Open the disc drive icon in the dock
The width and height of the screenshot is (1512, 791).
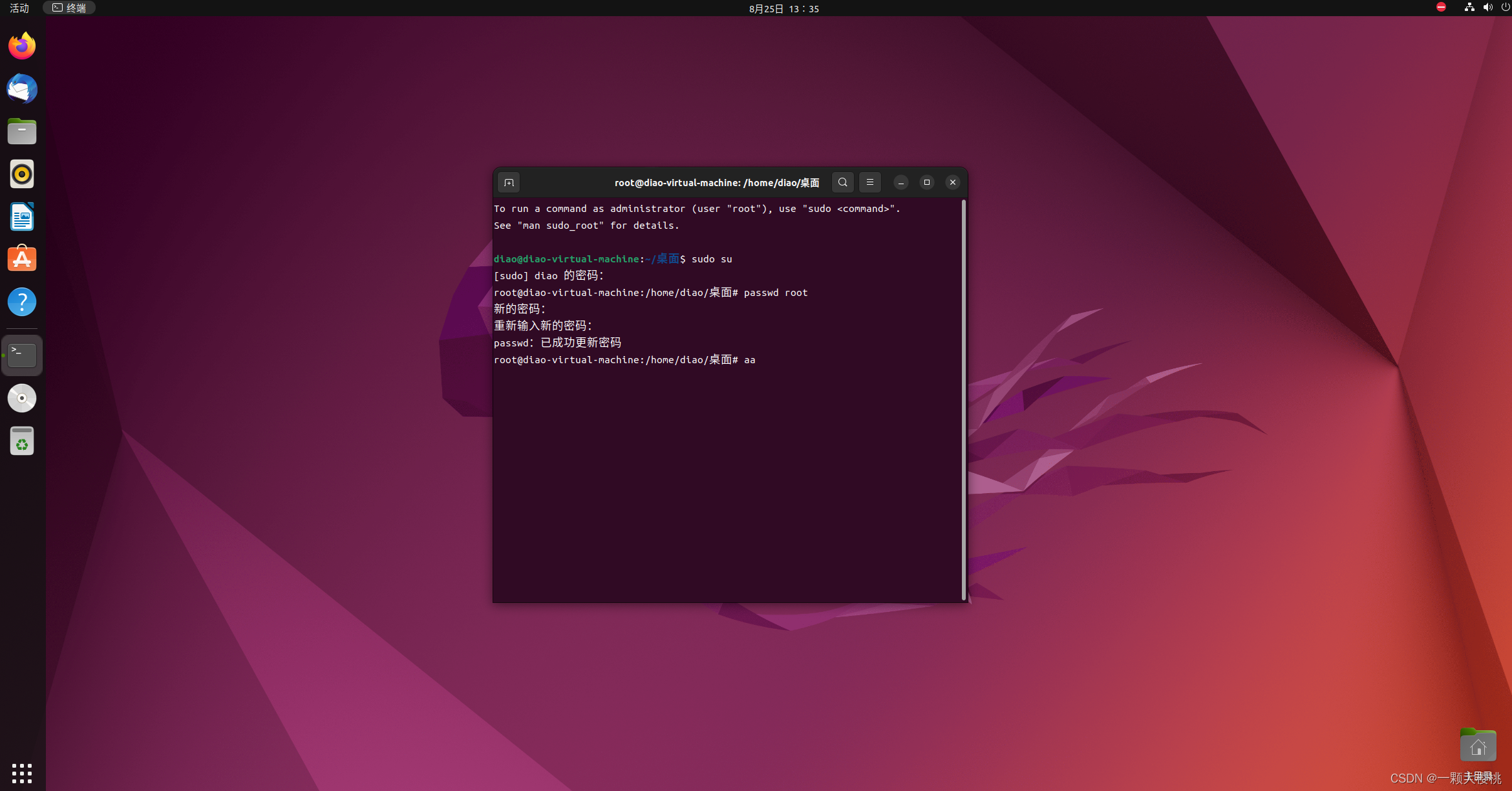[22, 398]
